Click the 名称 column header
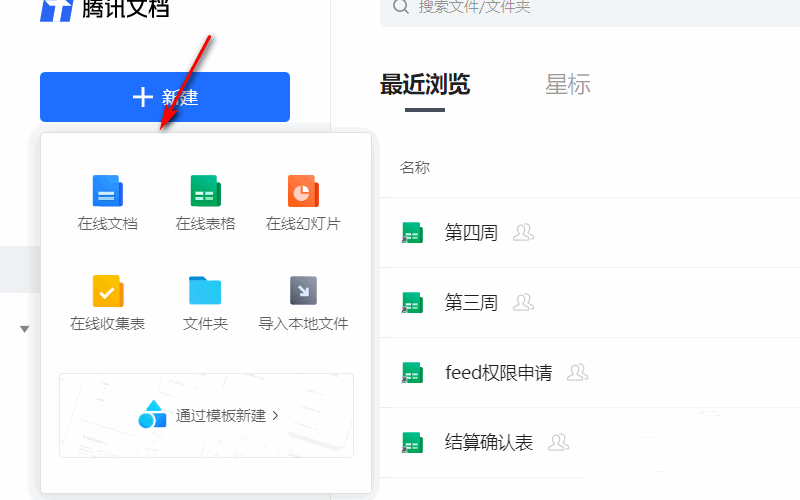 pyautogui.click(x=415, y=167)
